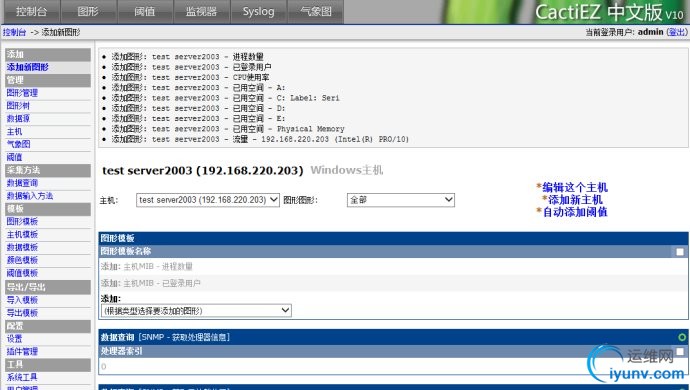
Task: Click the 添加新主机 link
Action: (575, 199)
